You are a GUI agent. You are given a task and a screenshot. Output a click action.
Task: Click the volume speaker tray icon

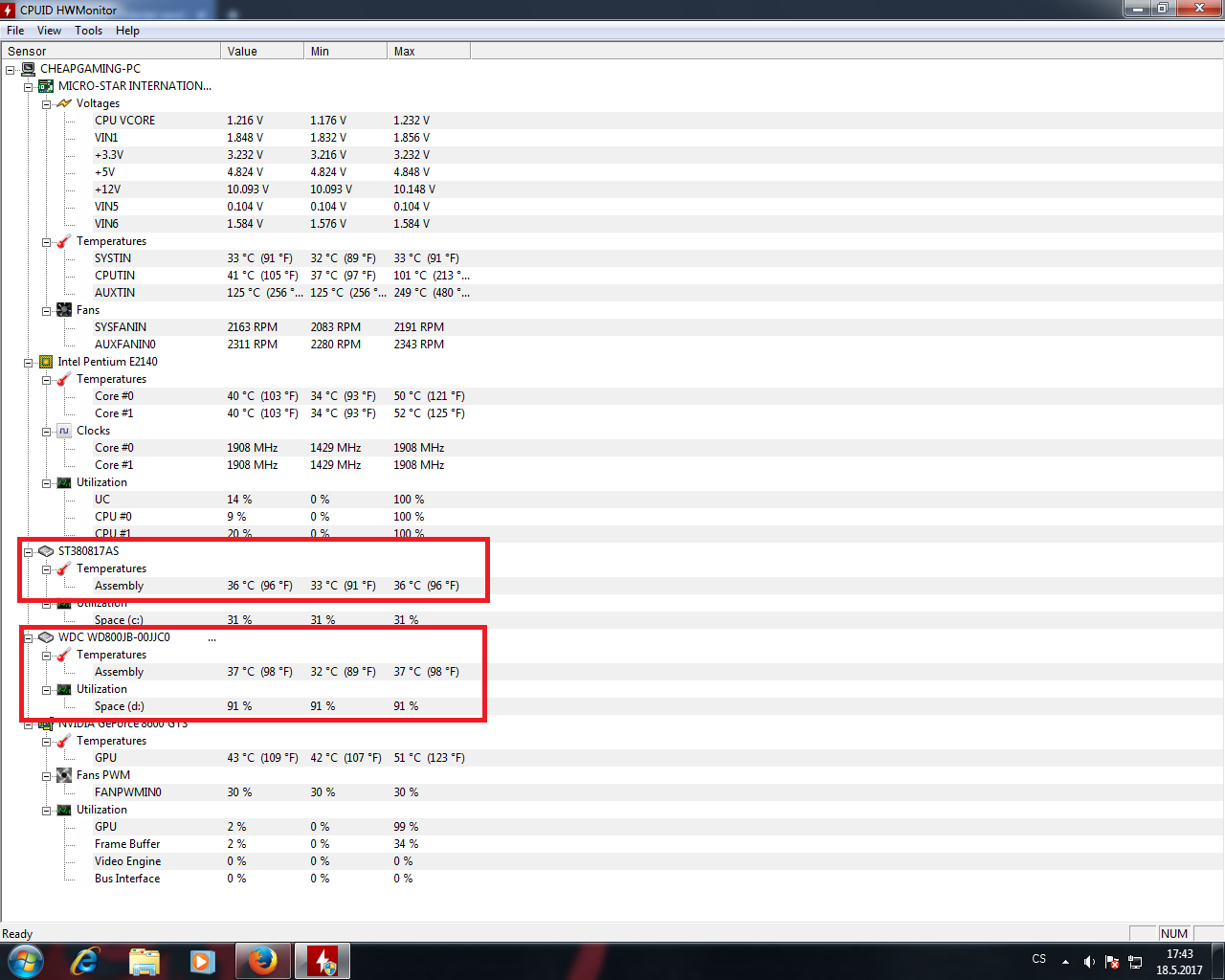click(1089, 961)
